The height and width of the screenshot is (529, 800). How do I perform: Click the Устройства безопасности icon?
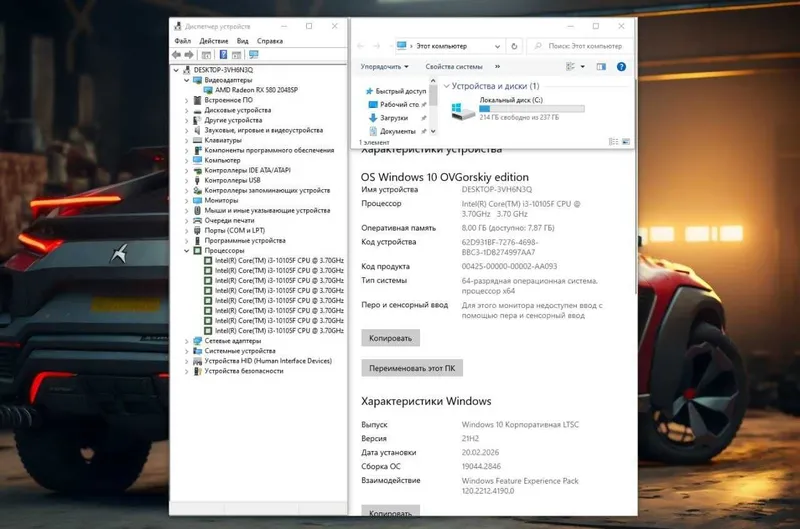tap(197, 371)
